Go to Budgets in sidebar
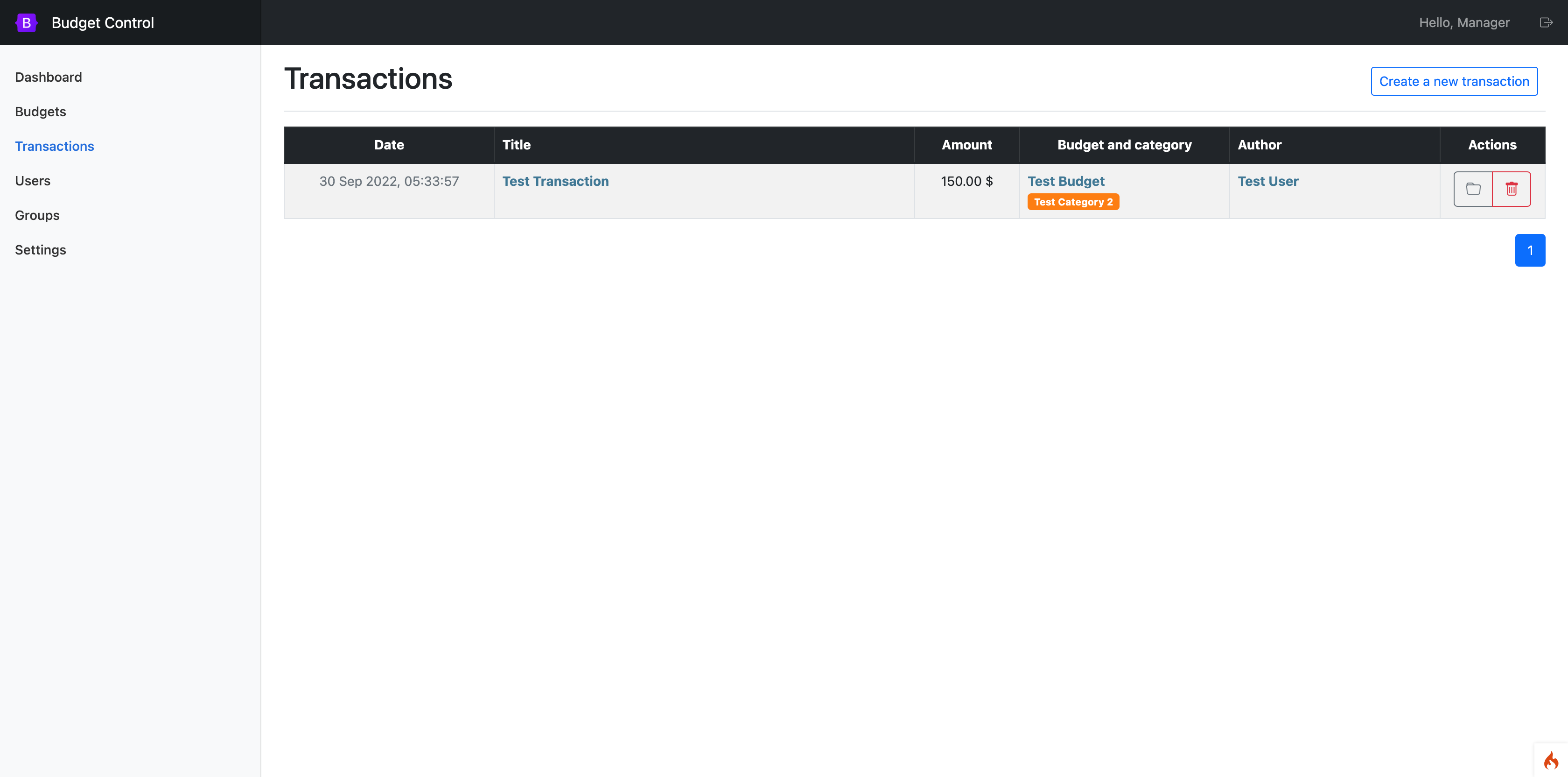Image resolution: width=1568 pixels, height=777 pixels. coord(40,112)
